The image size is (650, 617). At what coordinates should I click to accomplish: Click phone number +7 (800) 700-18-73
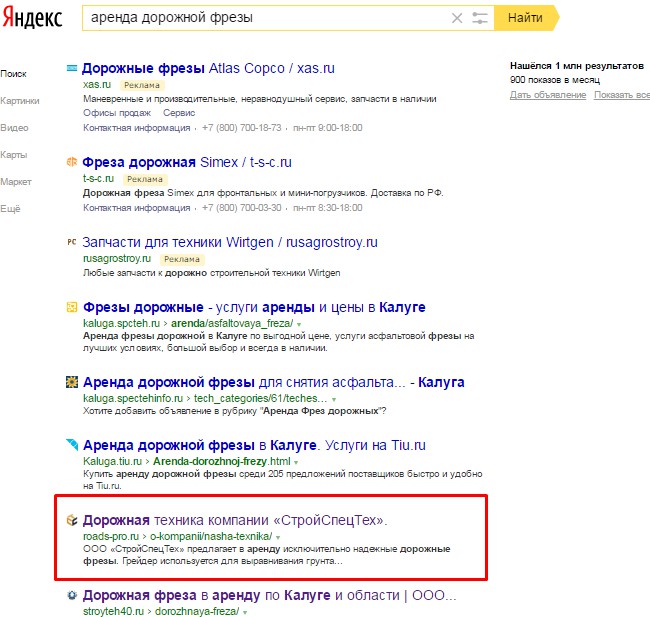point(242,128)
